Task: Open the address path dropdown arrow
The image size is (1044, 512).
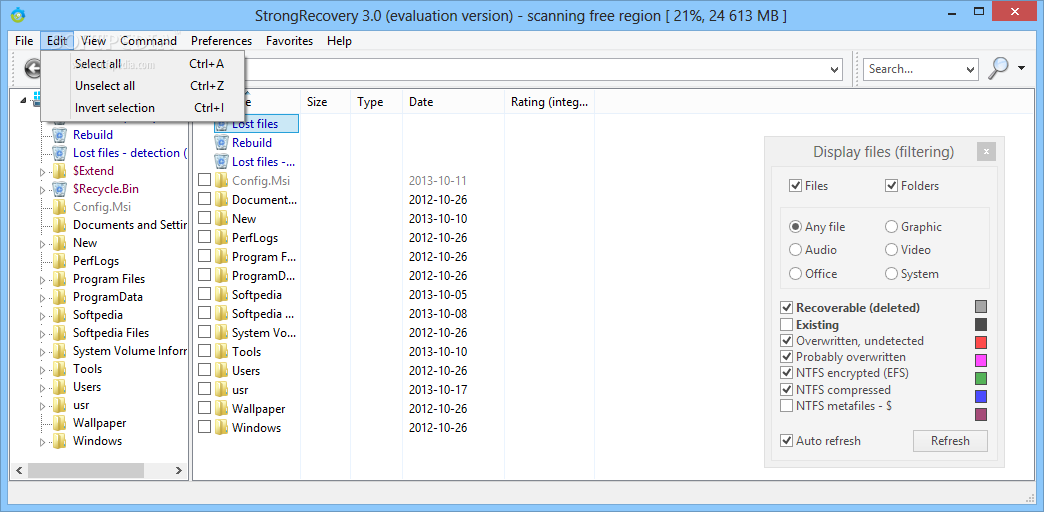Action: pos(835,69)
